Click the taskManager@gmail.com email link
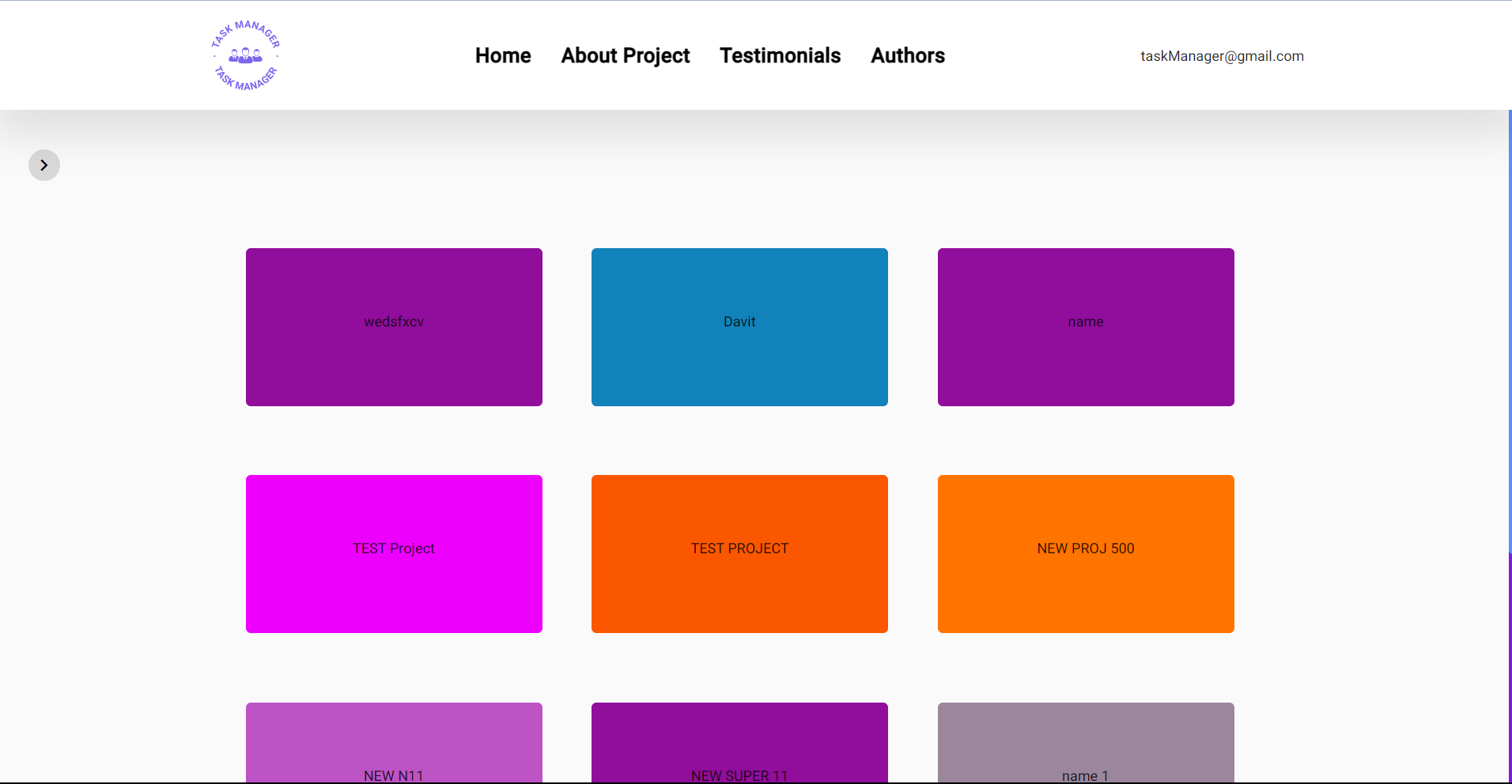This screenshot has height=784, width=1512. click(x=1222, y=55)
